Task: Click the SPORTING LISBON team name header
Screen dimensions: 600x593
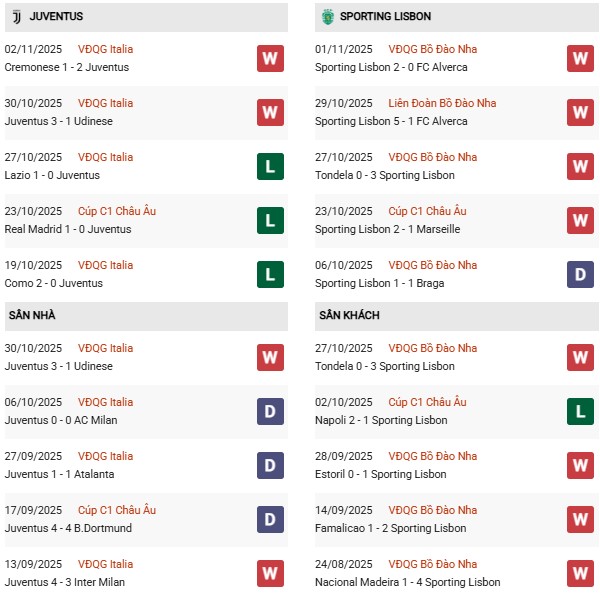Action: pyautogui.click(x=385, y=17)
